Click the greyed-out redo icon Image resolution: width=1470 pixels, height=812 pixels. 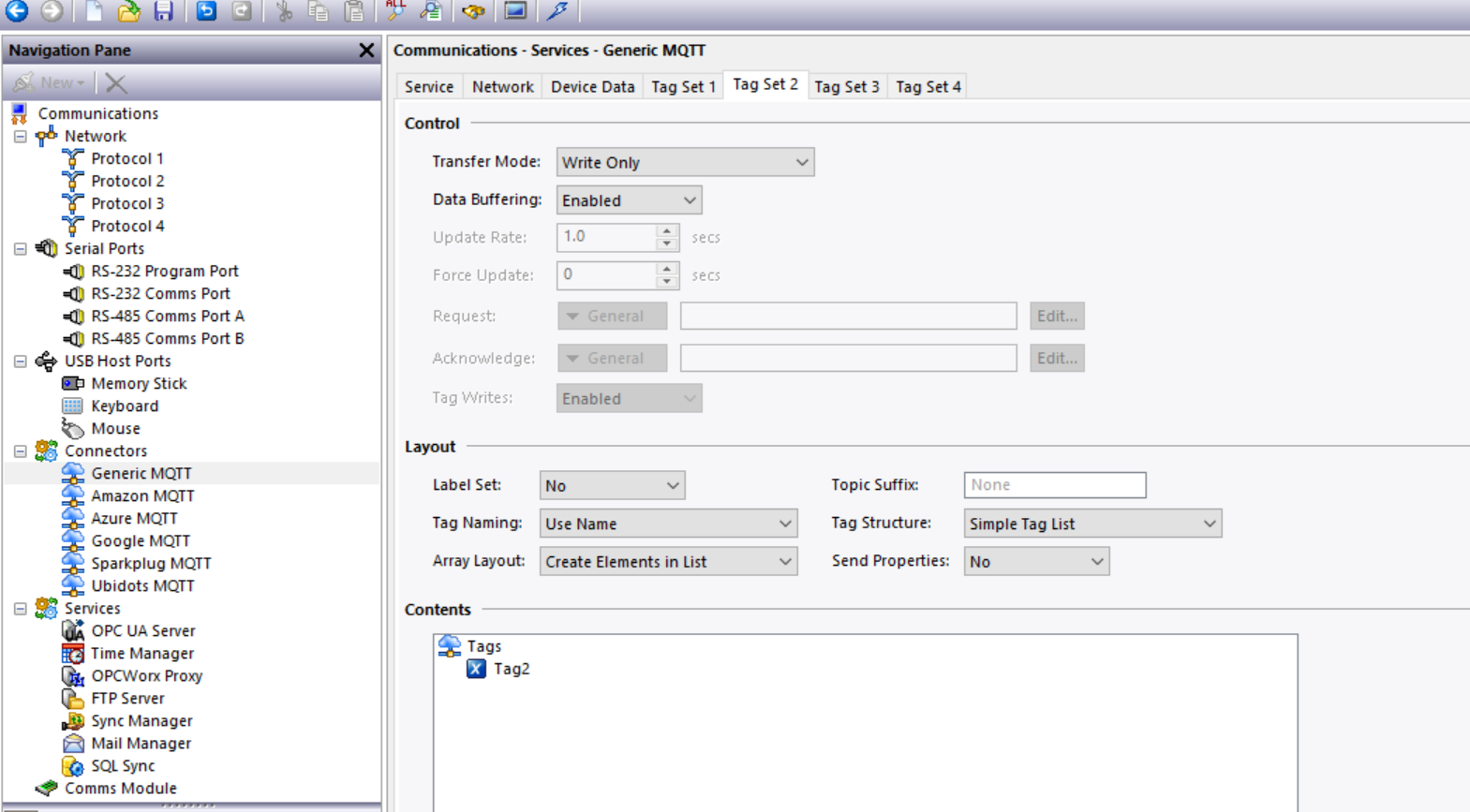pos(242,10)
